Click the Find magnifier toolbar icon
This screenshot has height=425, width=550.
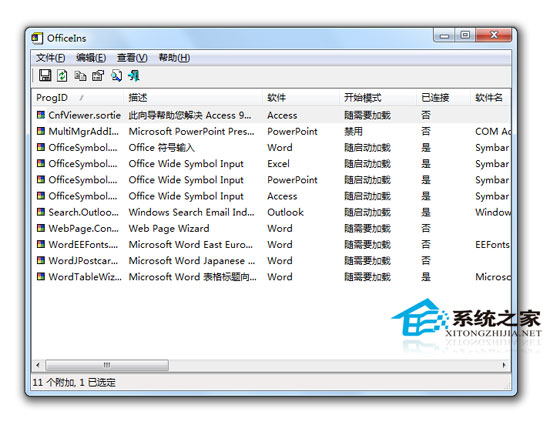(x=116, y=75)
